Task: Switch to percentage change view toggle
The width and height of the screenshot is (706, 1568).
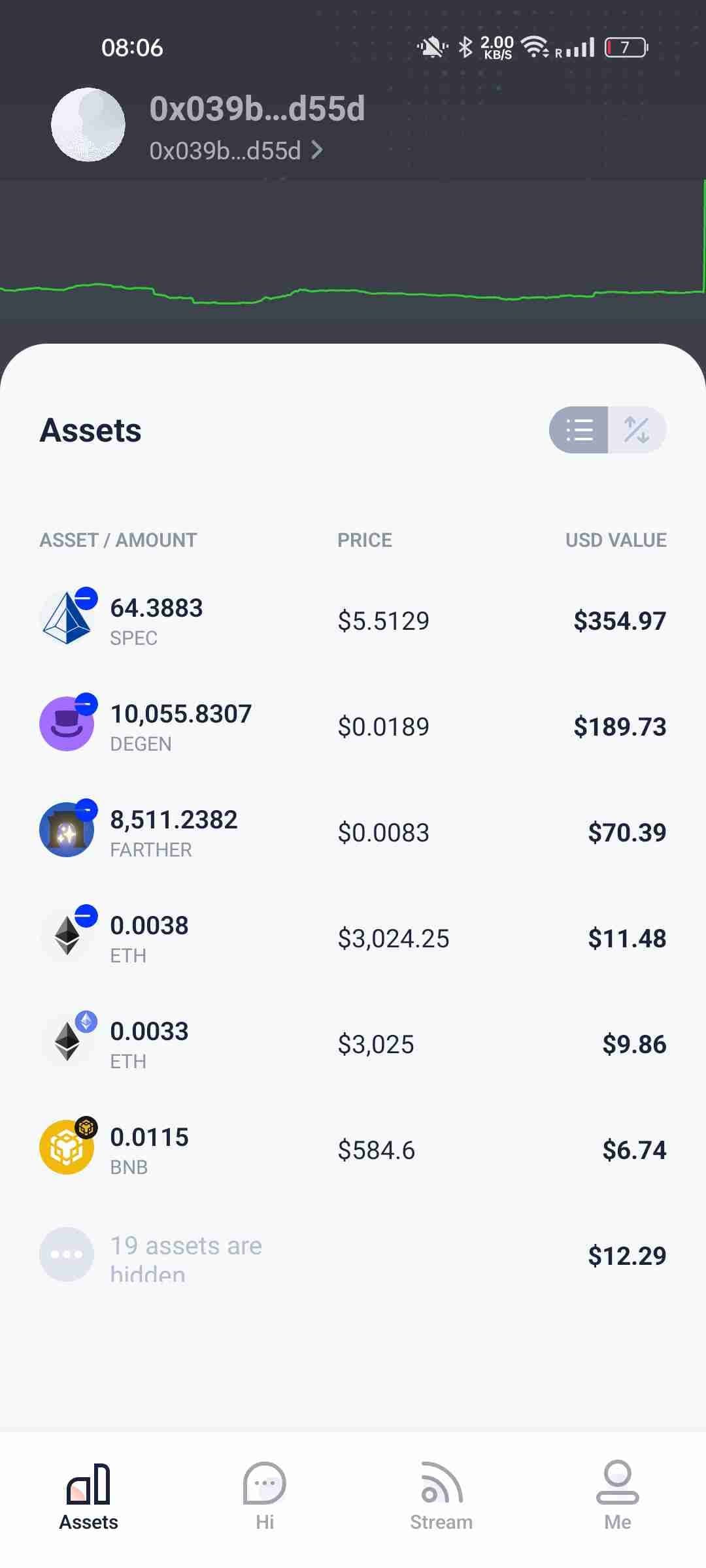Action: 637,430
